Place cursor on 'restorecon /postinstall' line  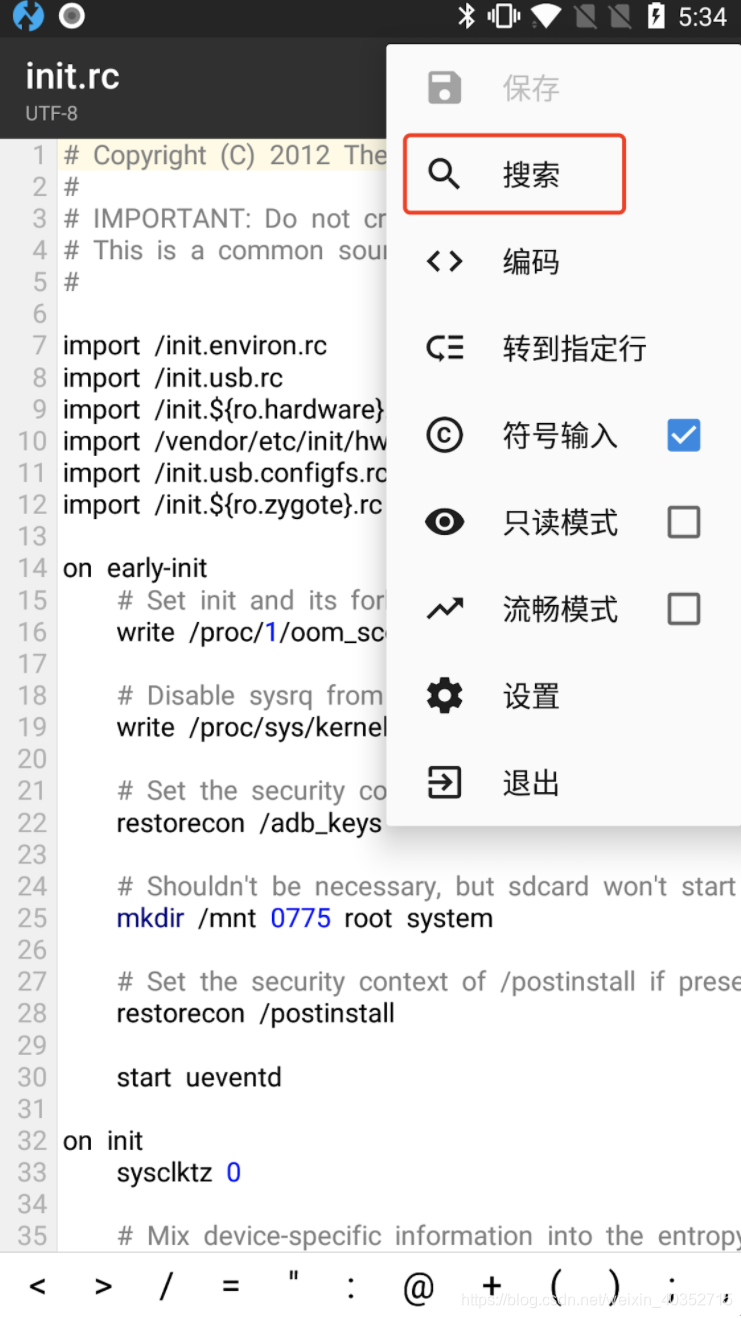pyautogui.click(x=256, y=1013)
